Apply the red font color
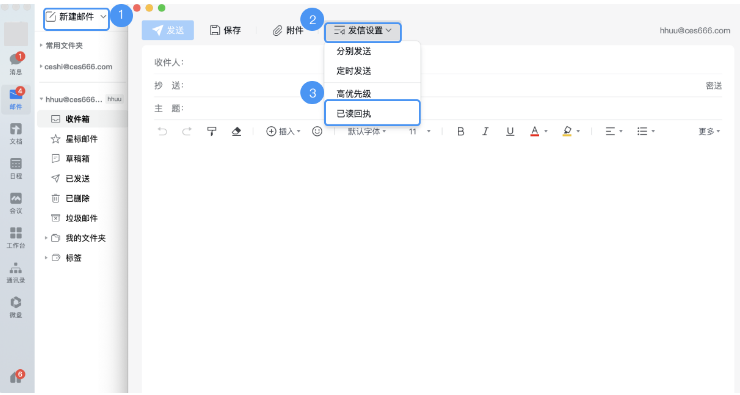 click(x=534, y=131)
